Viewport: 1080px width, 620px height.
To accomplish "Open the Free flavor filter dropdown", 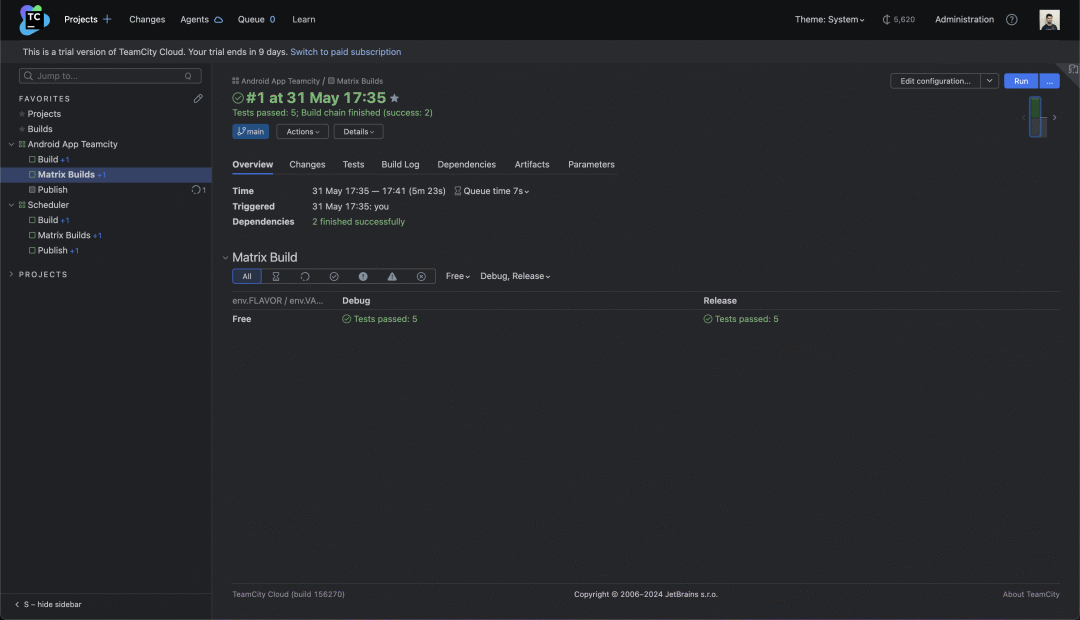I will click(x=457, y=276).
